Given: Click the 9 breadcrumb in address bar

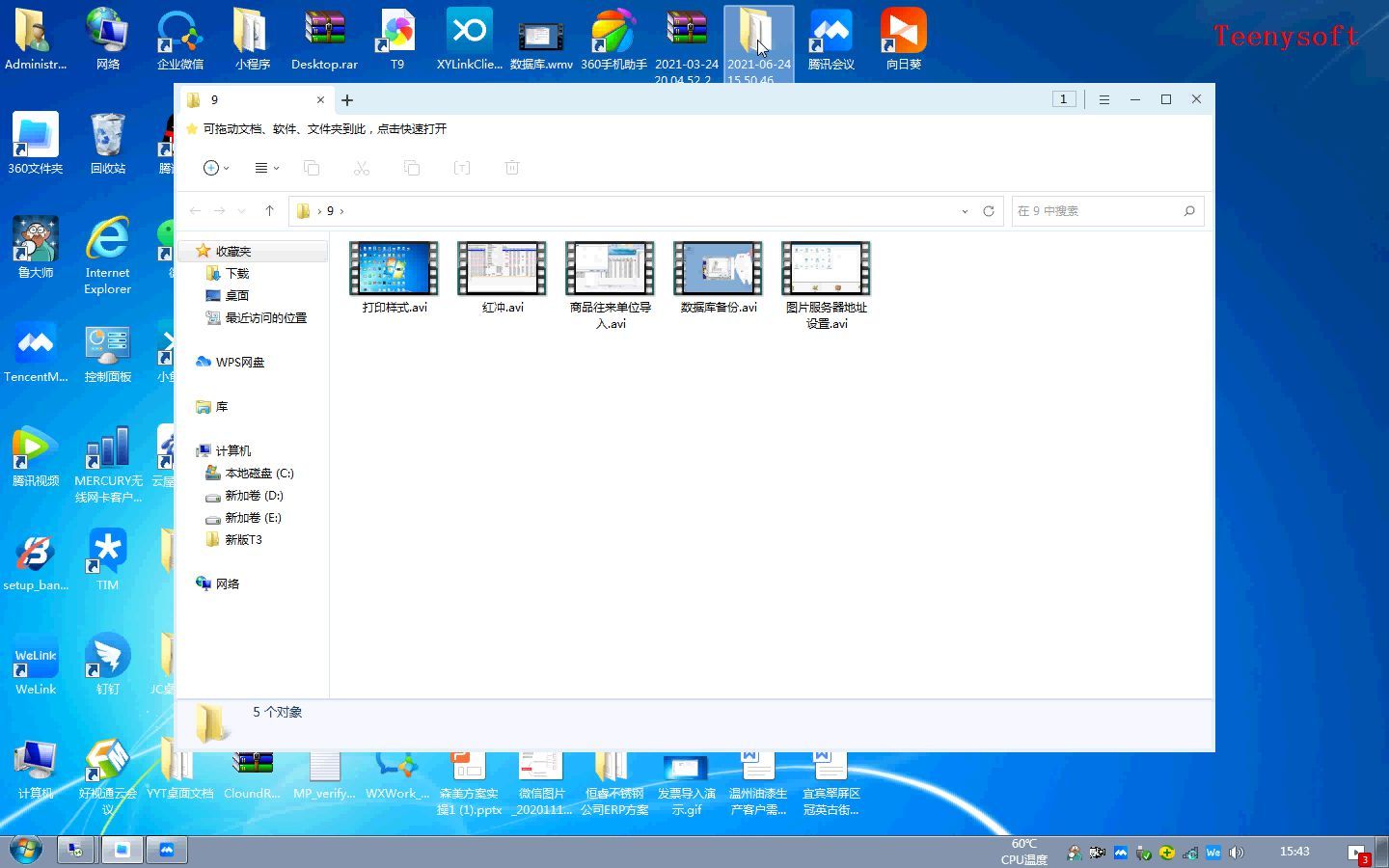Looking at the screenshot, I should (x=330, y=211).
